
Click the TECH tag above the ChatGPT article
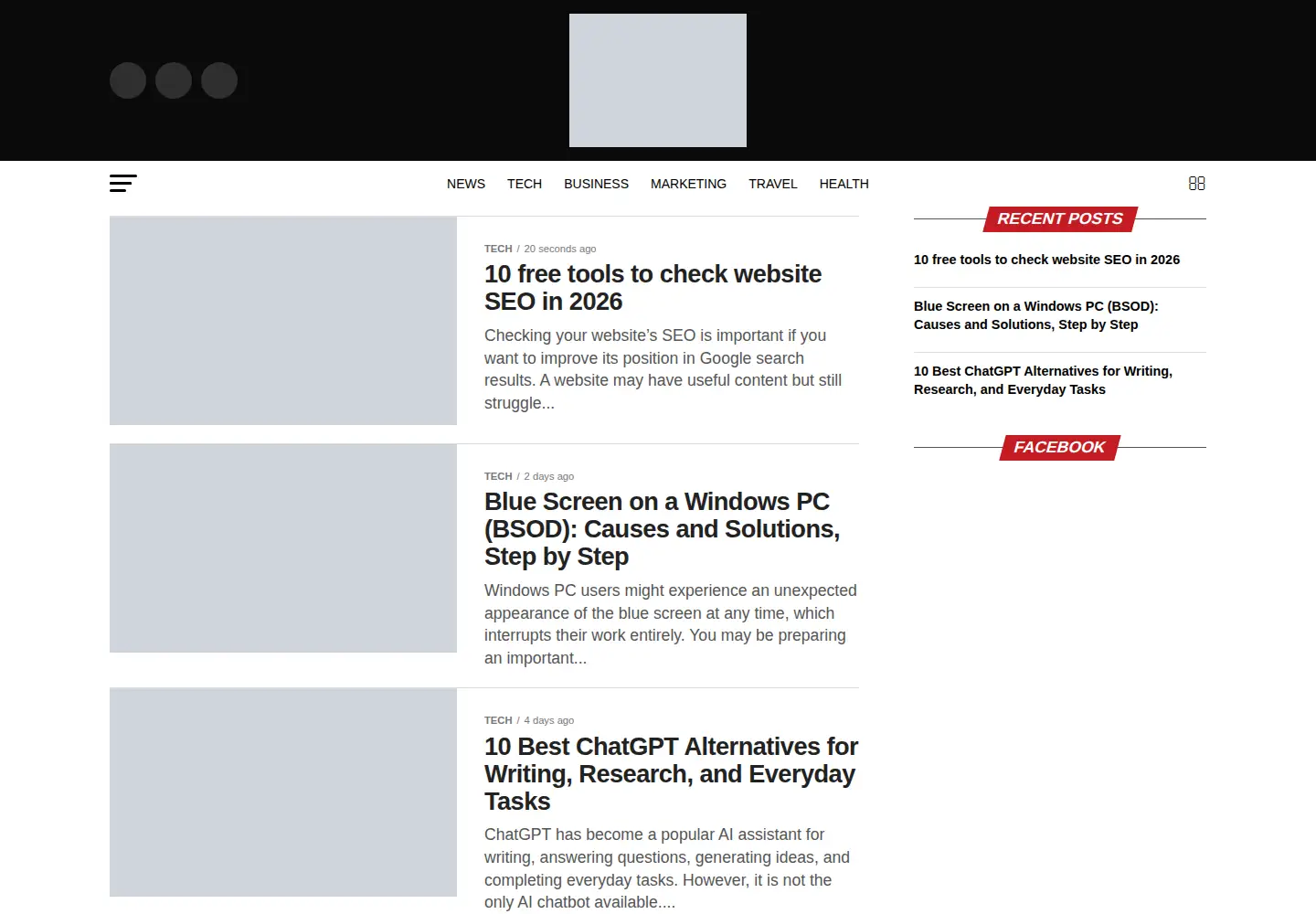click(498, 720)
